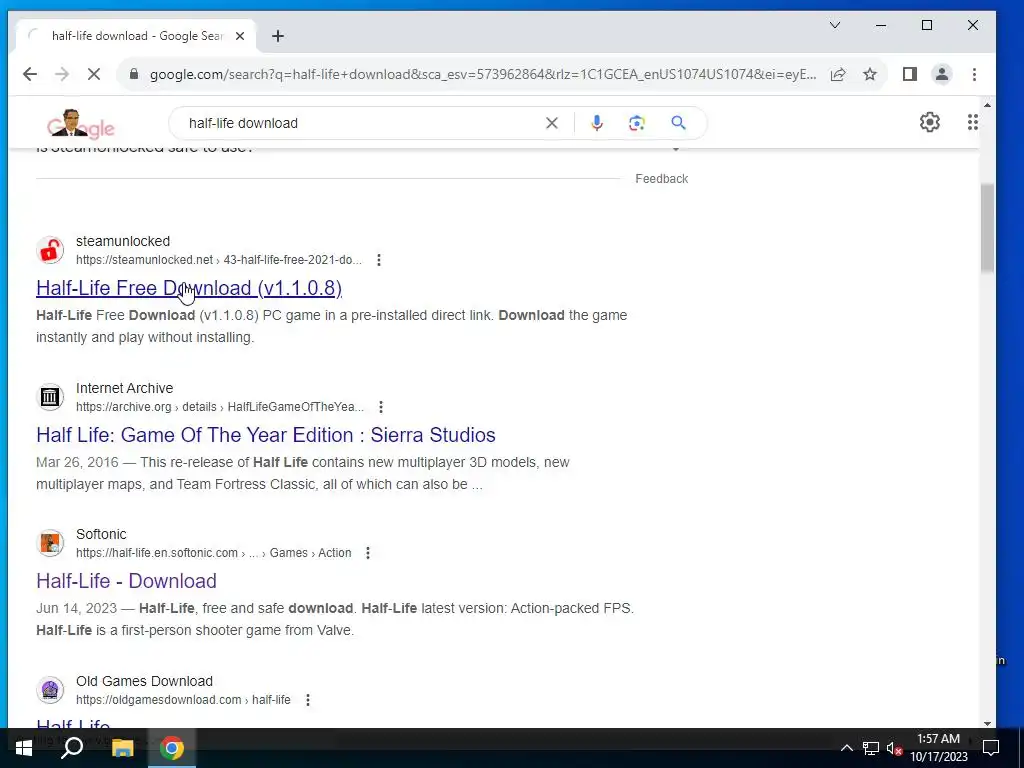Open more options for Old Games Download
Viewport: 1024px width, 768px height.
click(308, 700)
